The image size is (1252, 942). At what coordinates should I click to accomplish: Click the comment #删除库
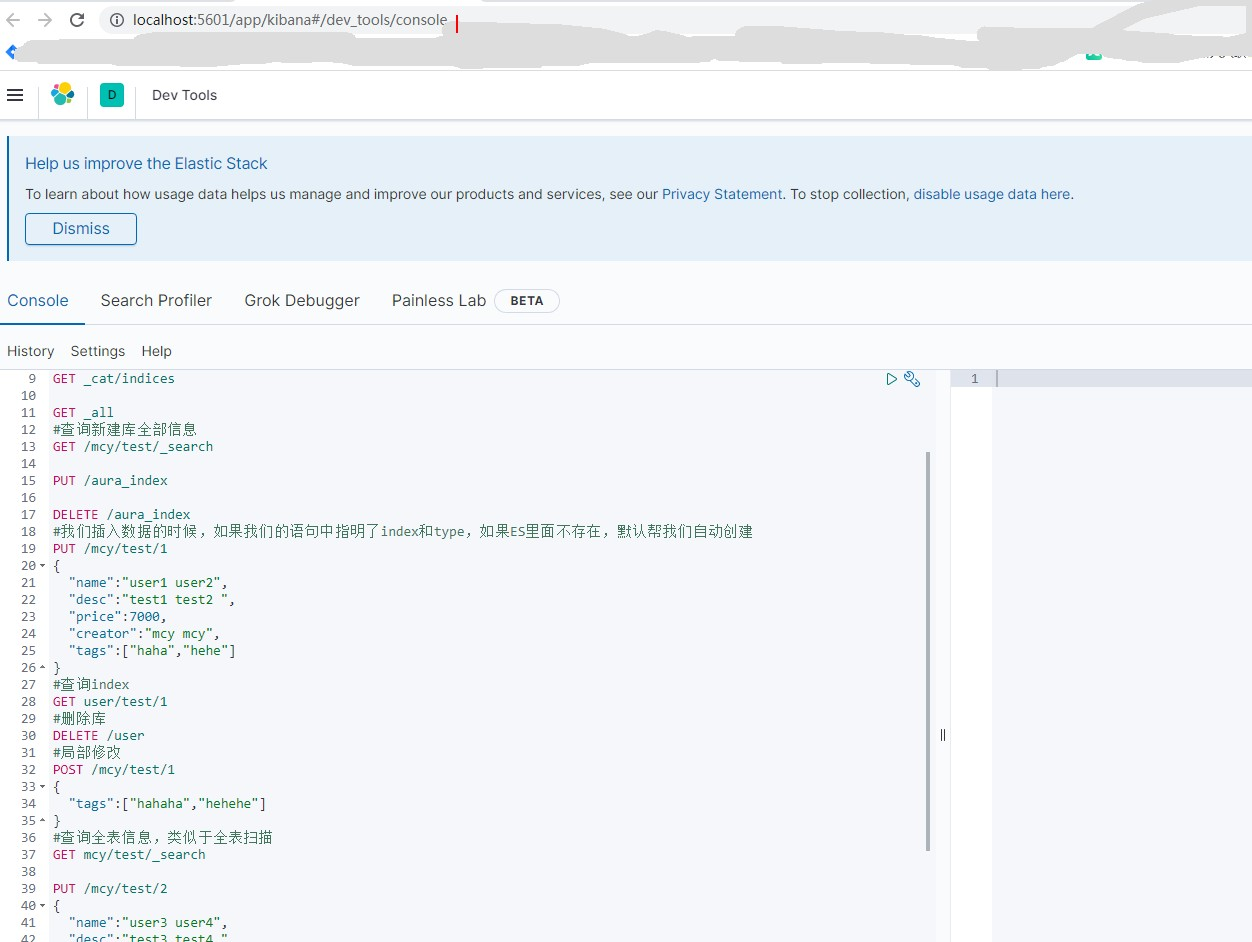79,719
